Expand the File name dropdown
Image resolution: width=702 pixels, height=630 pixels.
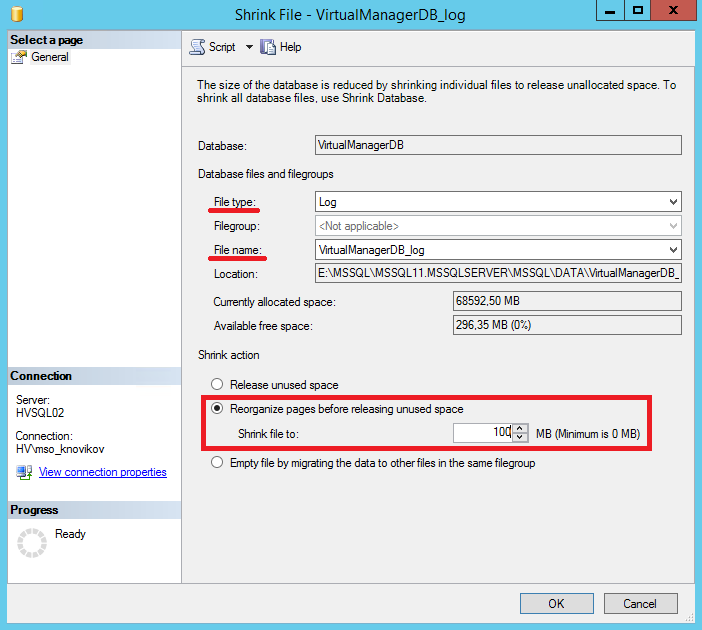coord(673,250)
